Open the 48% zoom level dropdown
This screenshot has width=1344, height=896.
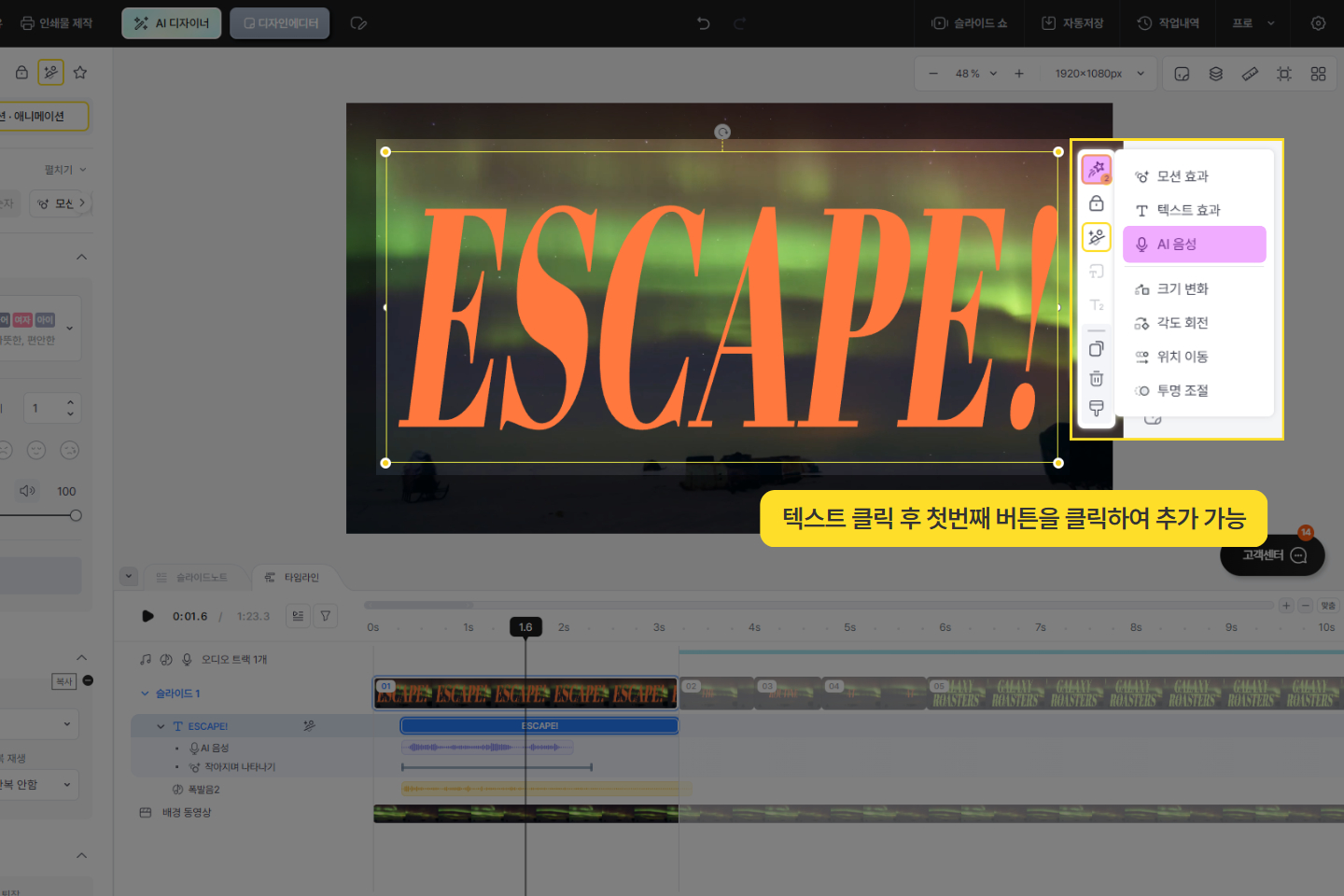coord(976,74)
